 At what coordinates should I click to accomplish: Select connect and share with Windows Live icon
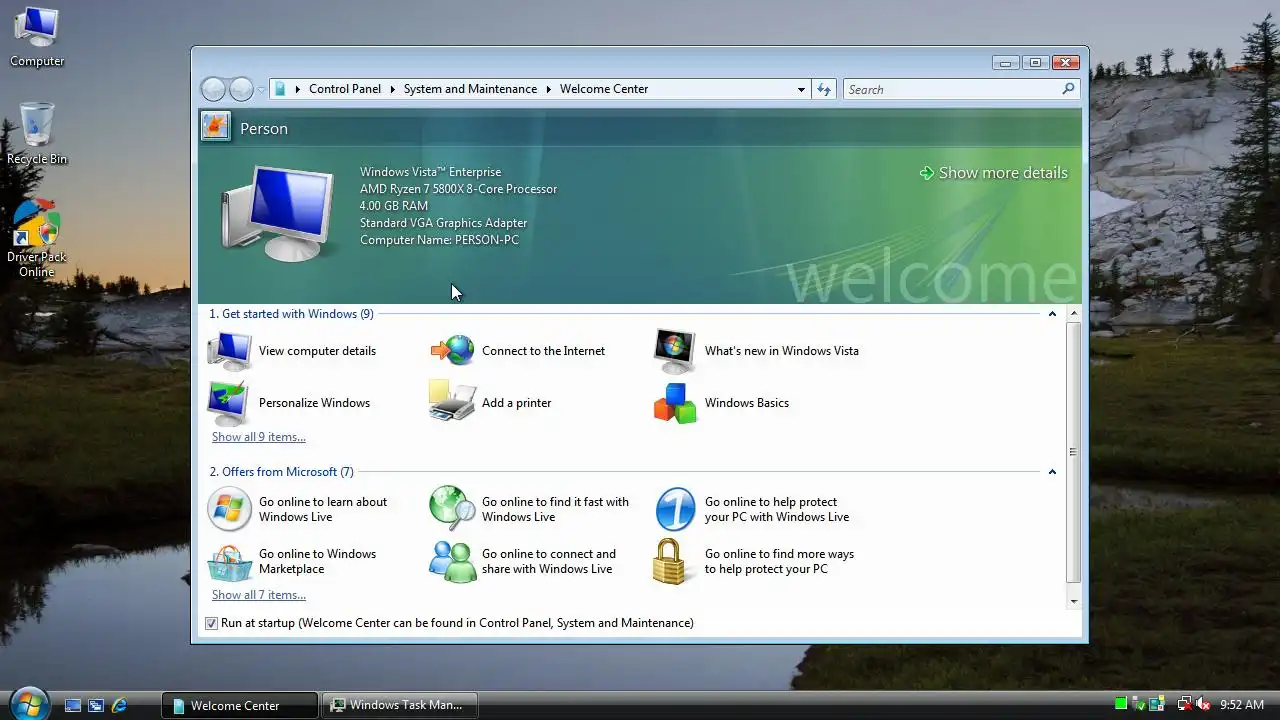(x=452, y=561)
